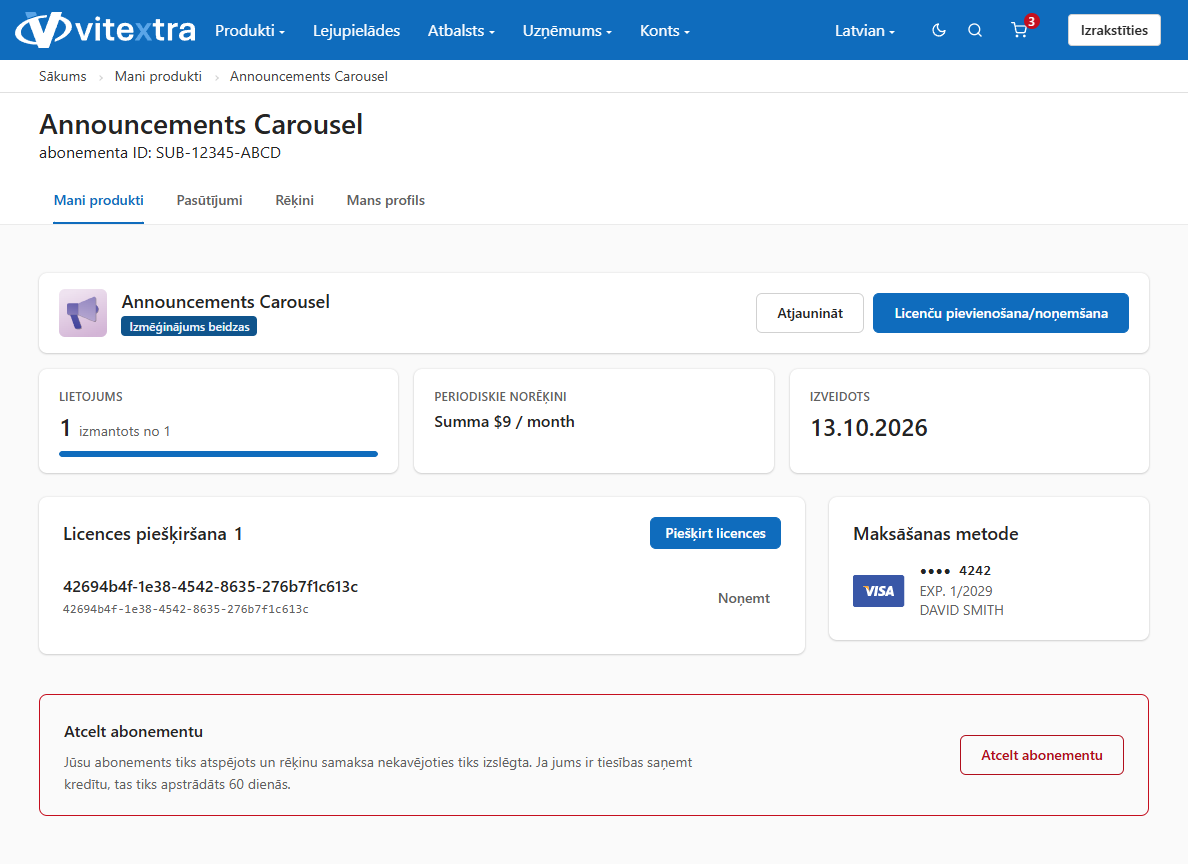Click the Summa $9 / month text
Screen dimensions: 1188x864
click(505, 421)
